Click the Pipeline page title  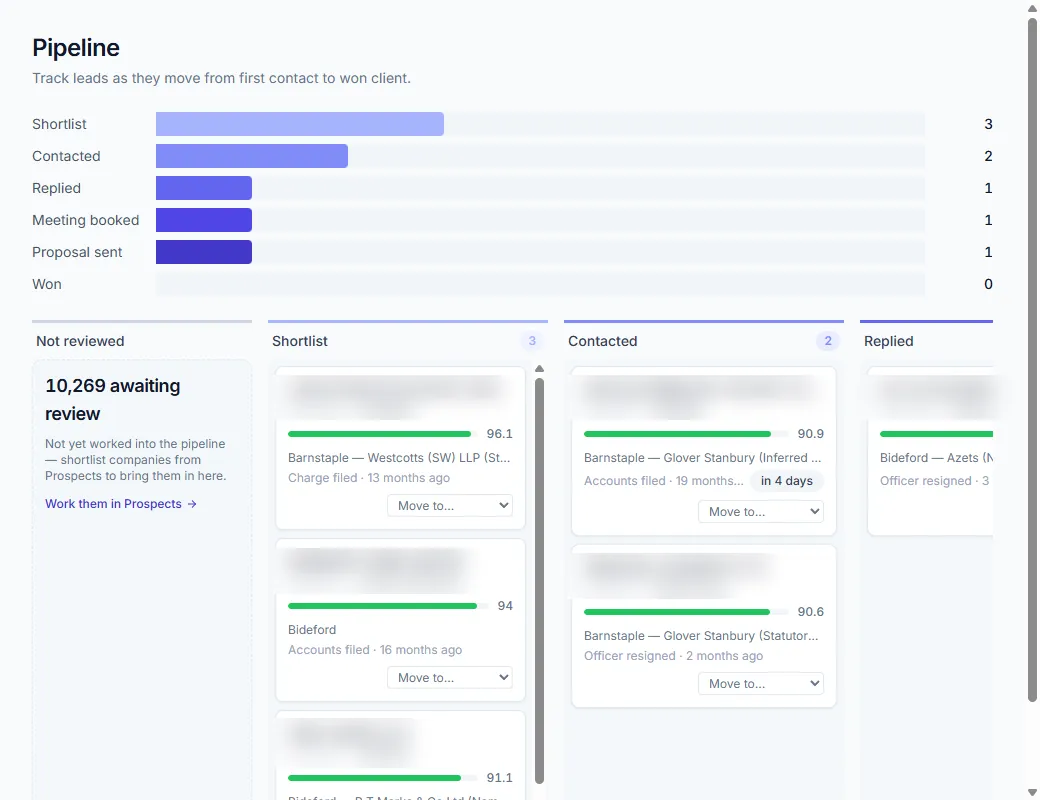point(76,48)
